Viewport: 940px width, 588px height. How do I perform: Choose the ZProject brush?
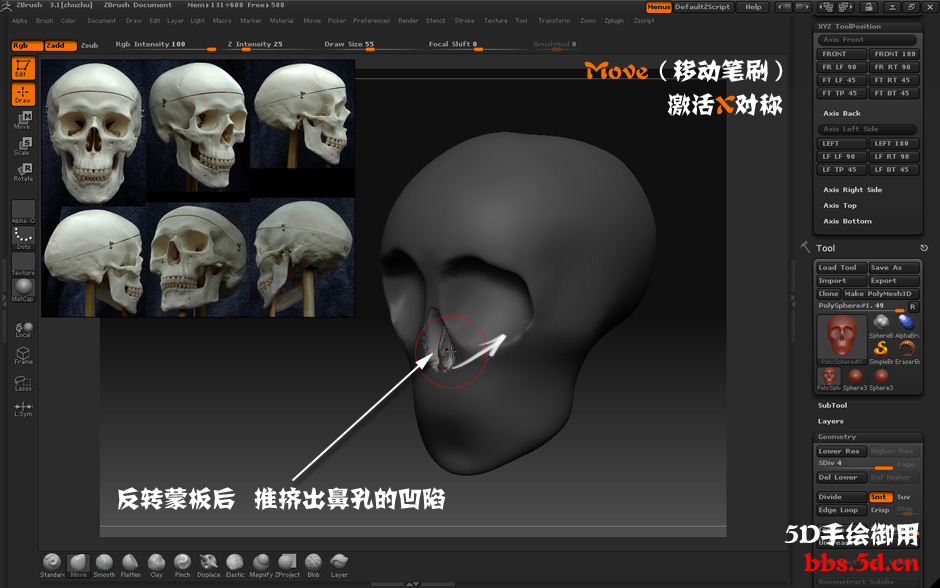tap(287, 565)
